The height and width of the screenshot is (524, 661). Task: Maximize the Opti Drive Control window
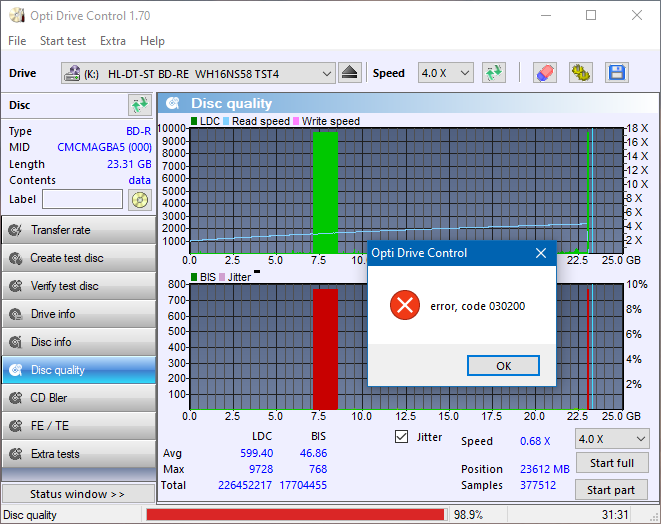click(591, 16)
